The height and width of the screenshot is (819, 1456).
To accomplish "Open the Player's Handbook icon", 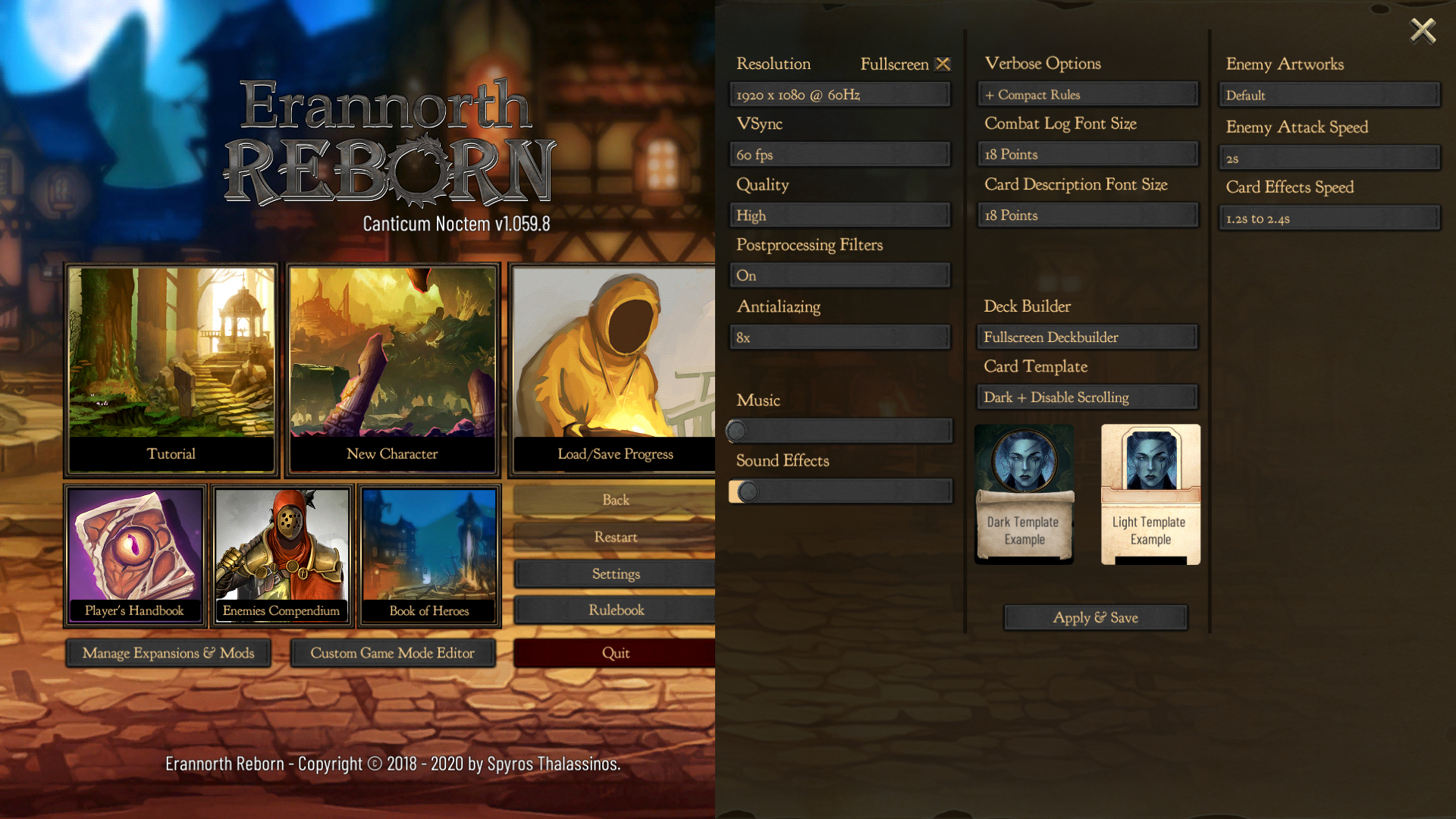I will click(x=135, y=556).
